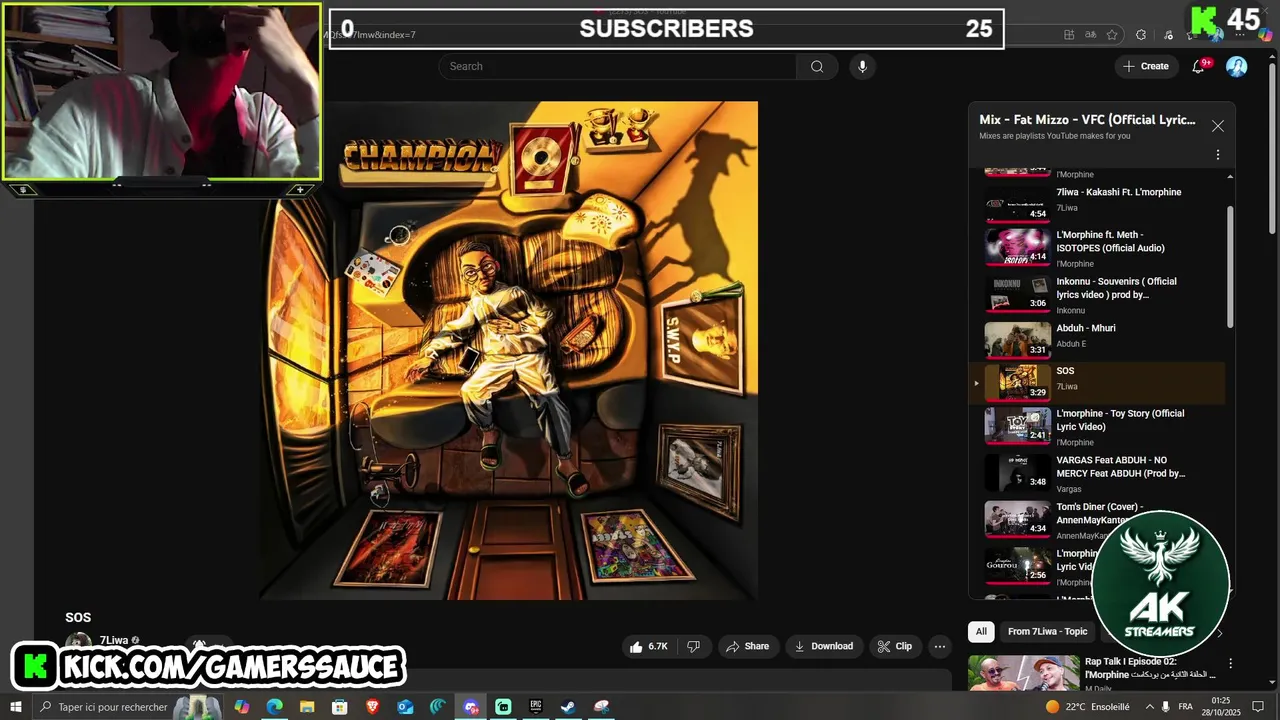Close the Mix playlist panel
1280x720 pixels.
1217,126
